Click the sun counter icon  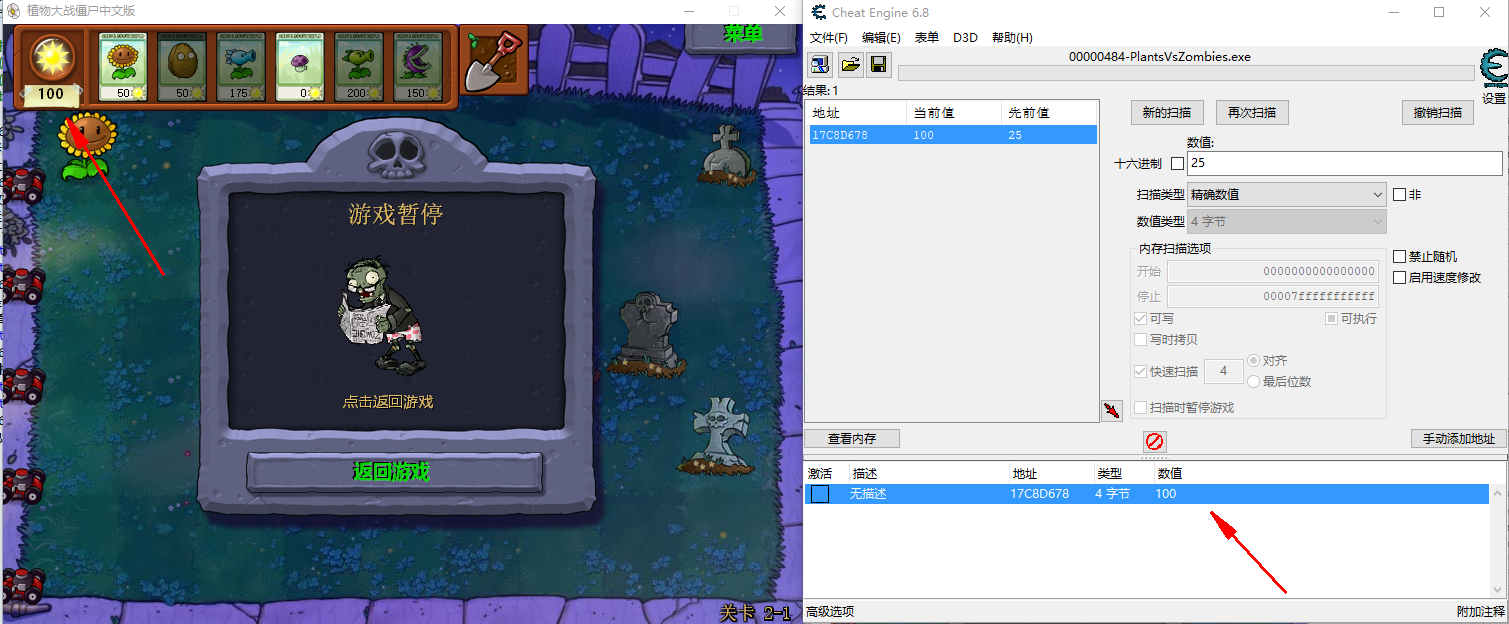click(51, 59)
